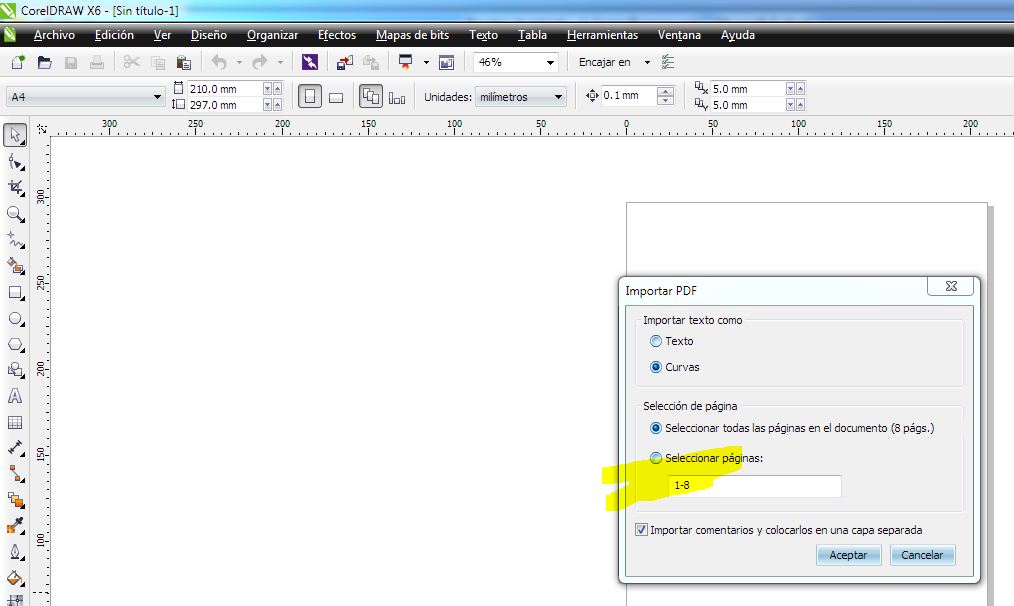Select the Table tool
Viewport: 1014px width, 606px height.
16,422
